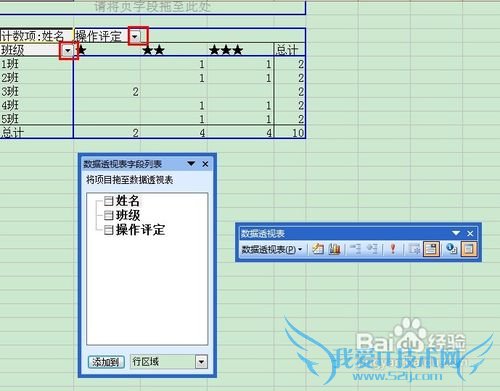Open the field list panel options arrow
500x391 pixels.
pos(191,163)
